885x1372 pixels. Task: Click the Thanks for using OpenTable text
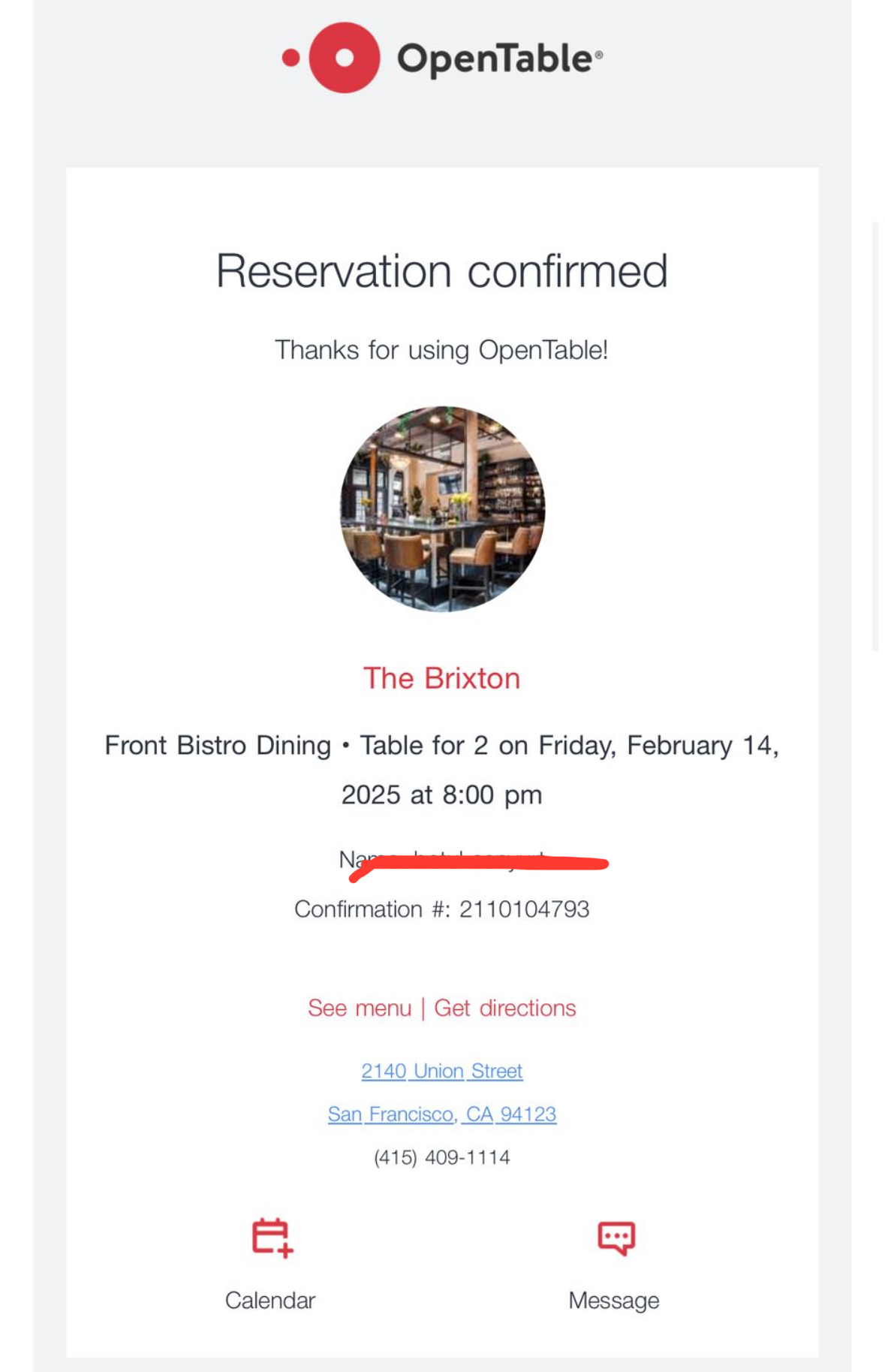[x=442, y=350]
